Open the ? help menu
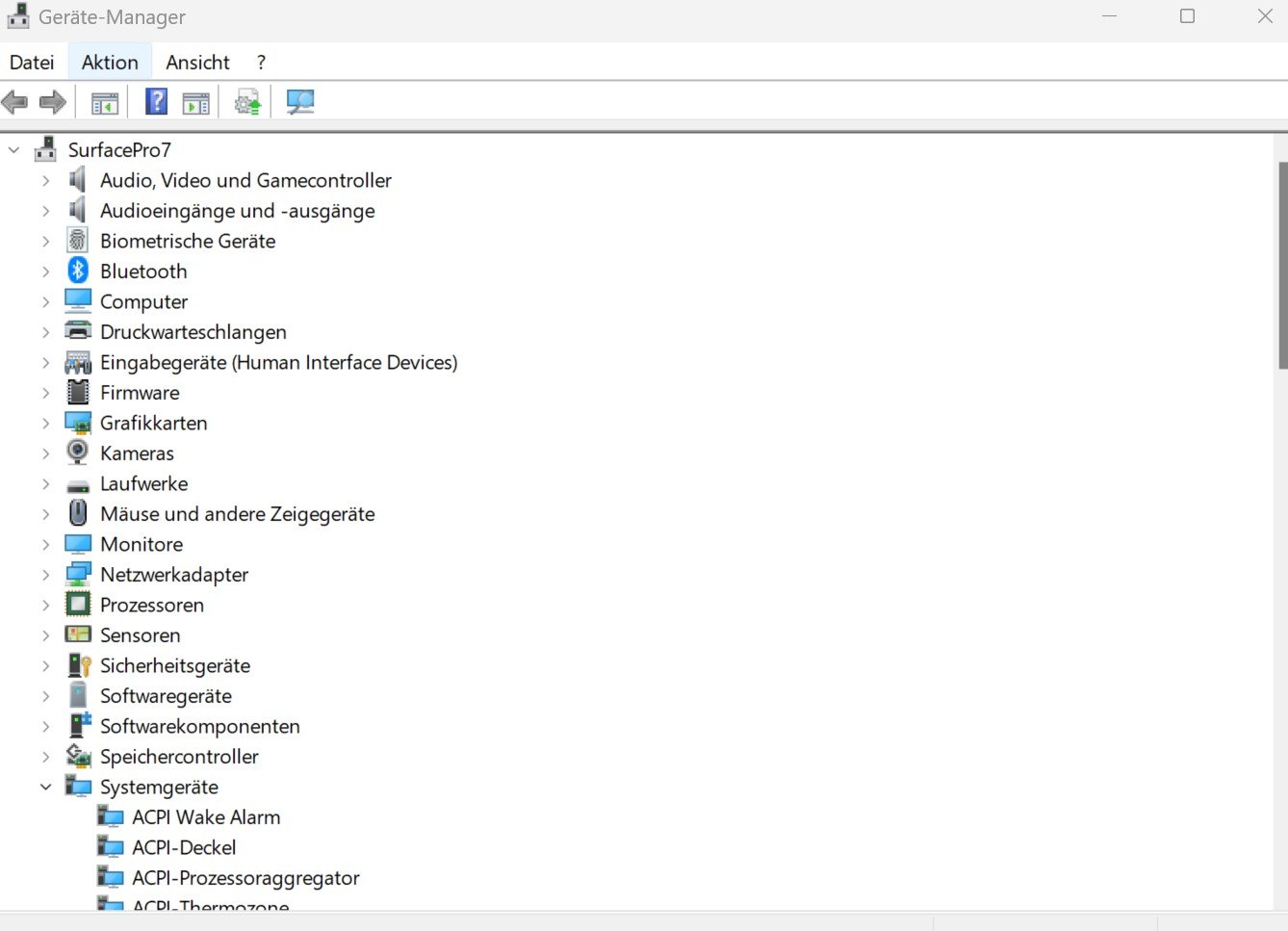Image resolution: width=1288 pixels, height=931 pixels. click(261, 62)
